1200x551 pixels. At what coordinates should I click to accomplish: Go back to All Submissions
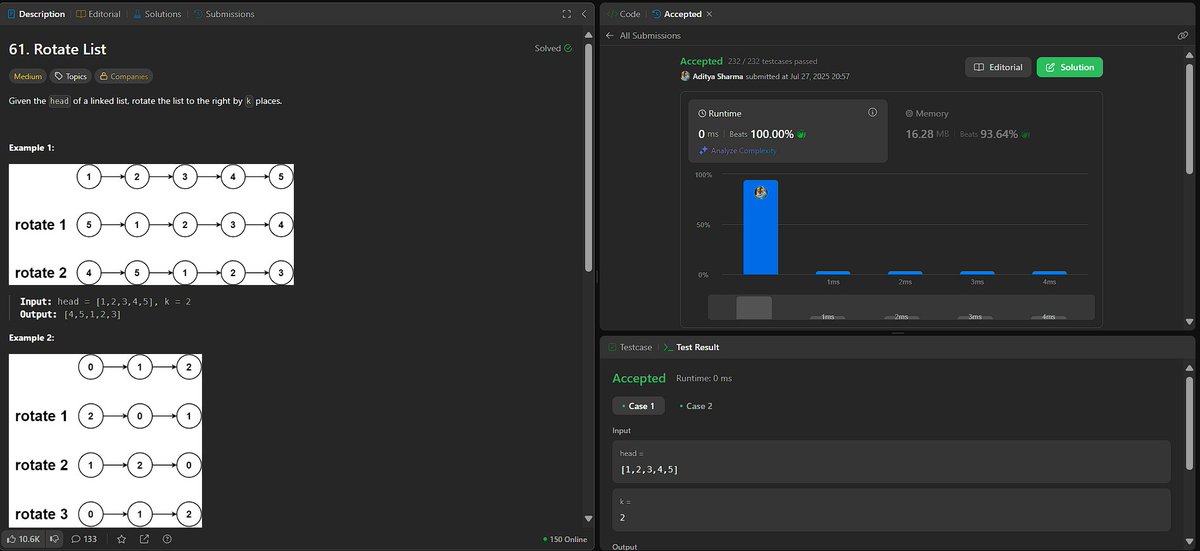tap(643, 35)
